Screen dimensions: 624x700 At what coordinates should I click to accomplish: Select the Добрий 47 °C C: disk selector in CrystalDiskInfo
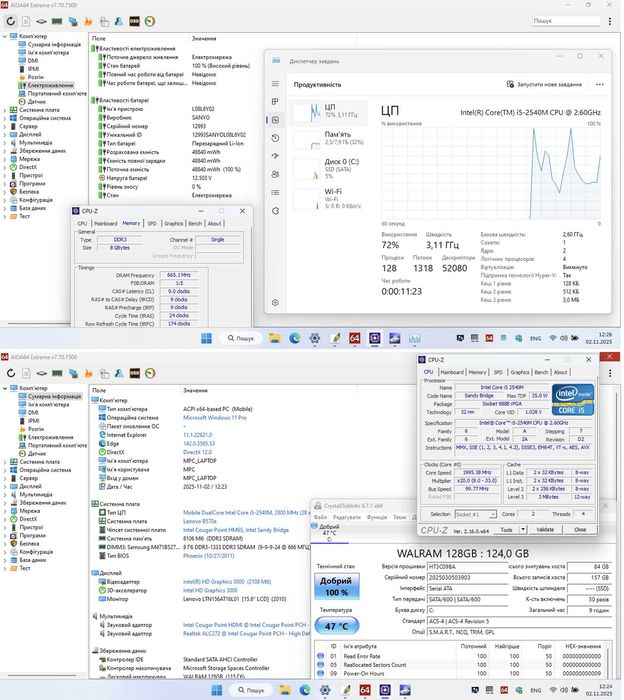pos(329,533)
